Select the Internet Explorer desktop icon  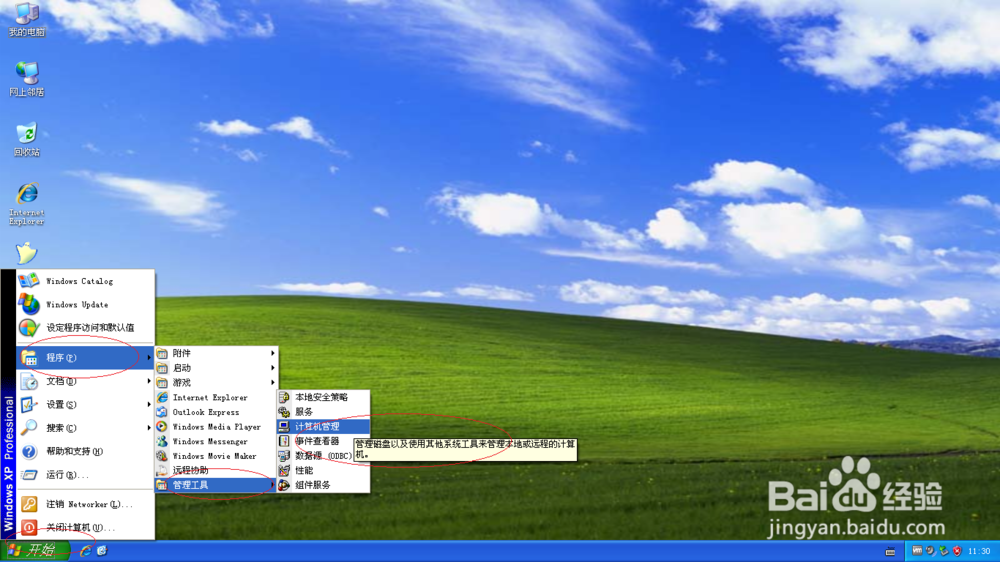pos(27,203)
